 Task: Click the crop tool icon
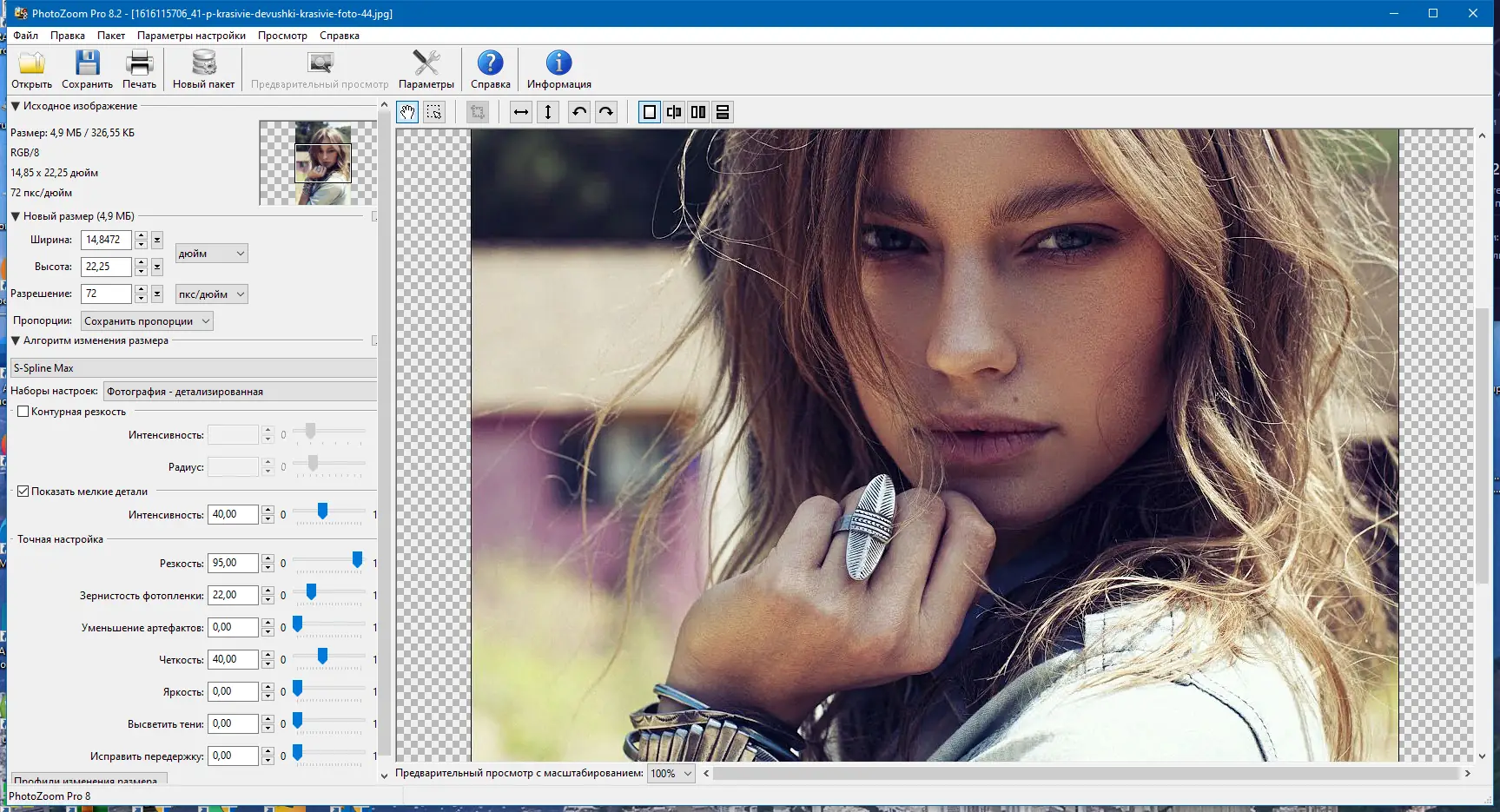(477, 112)
